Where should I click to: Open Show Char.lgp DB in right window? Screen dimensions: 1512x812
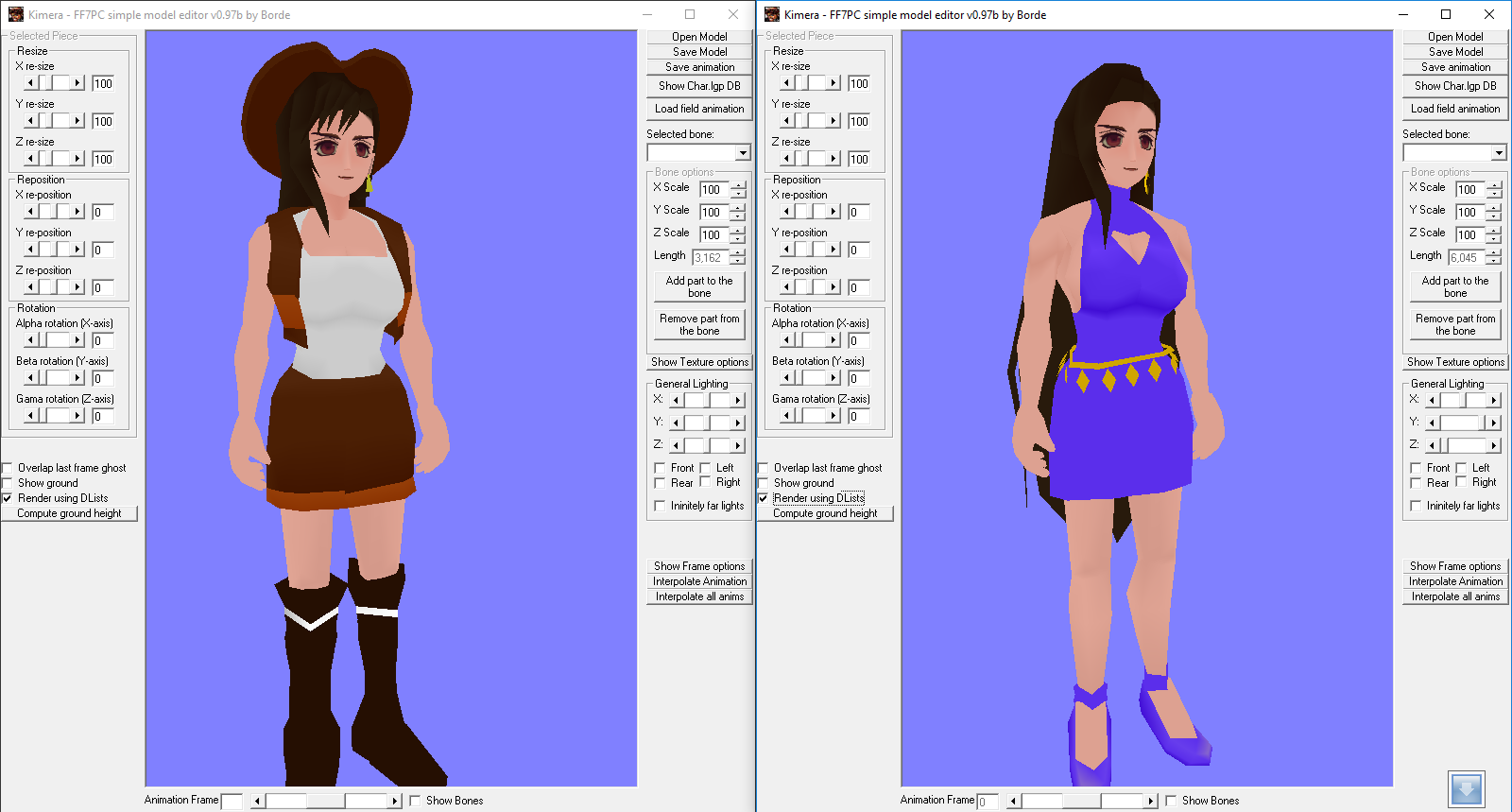click(x=1455, y=86)
